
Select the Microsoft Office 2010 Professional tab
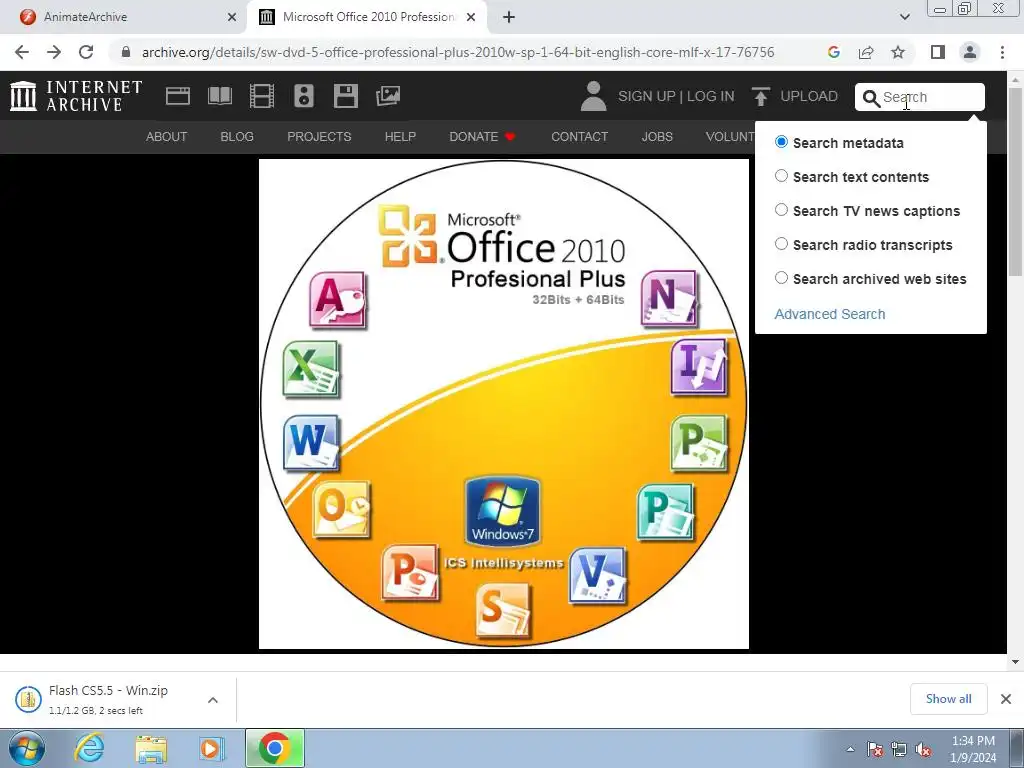(x=367, y=17)
